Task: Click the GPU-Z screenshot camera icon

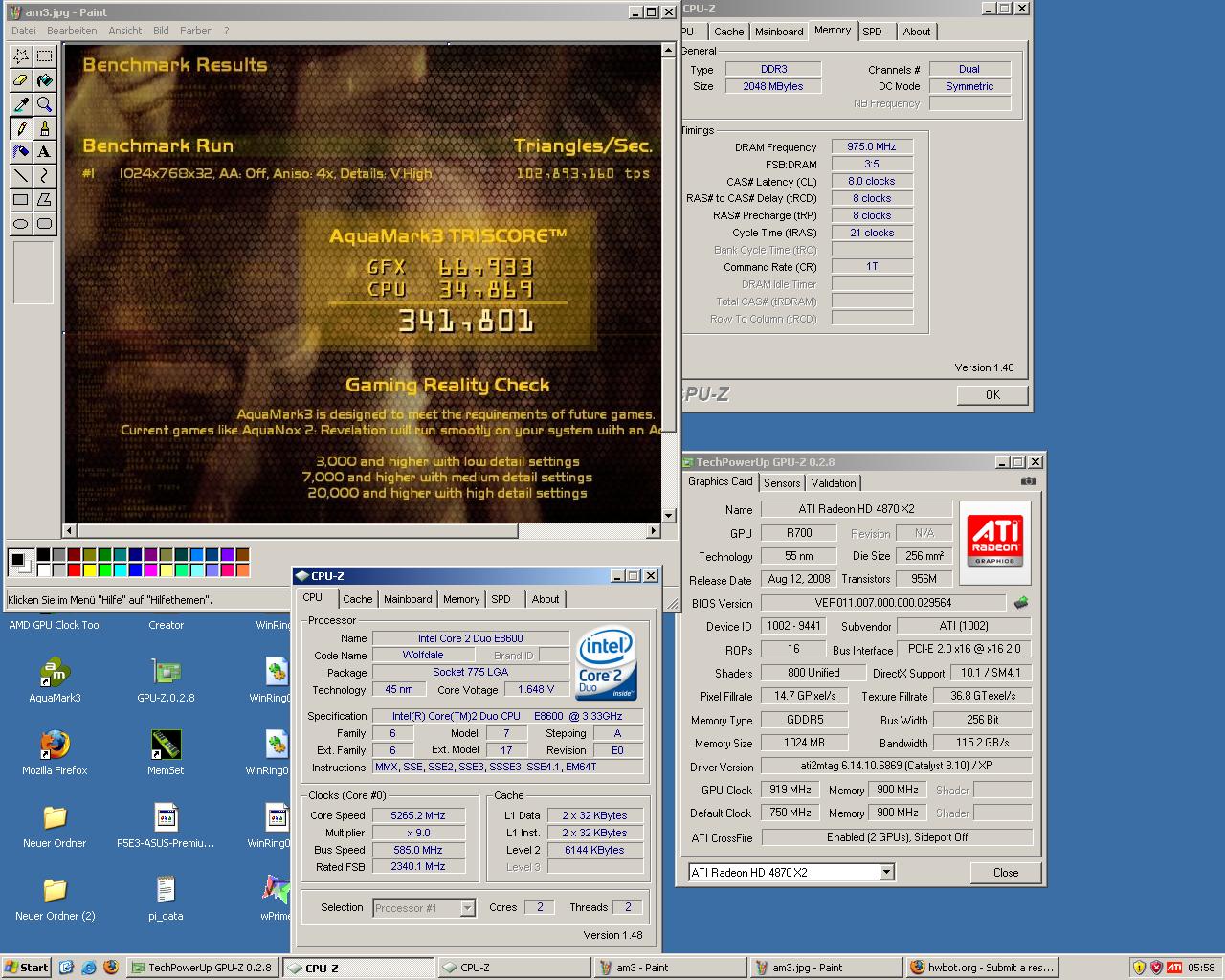Action: [x=1028, y=481]
